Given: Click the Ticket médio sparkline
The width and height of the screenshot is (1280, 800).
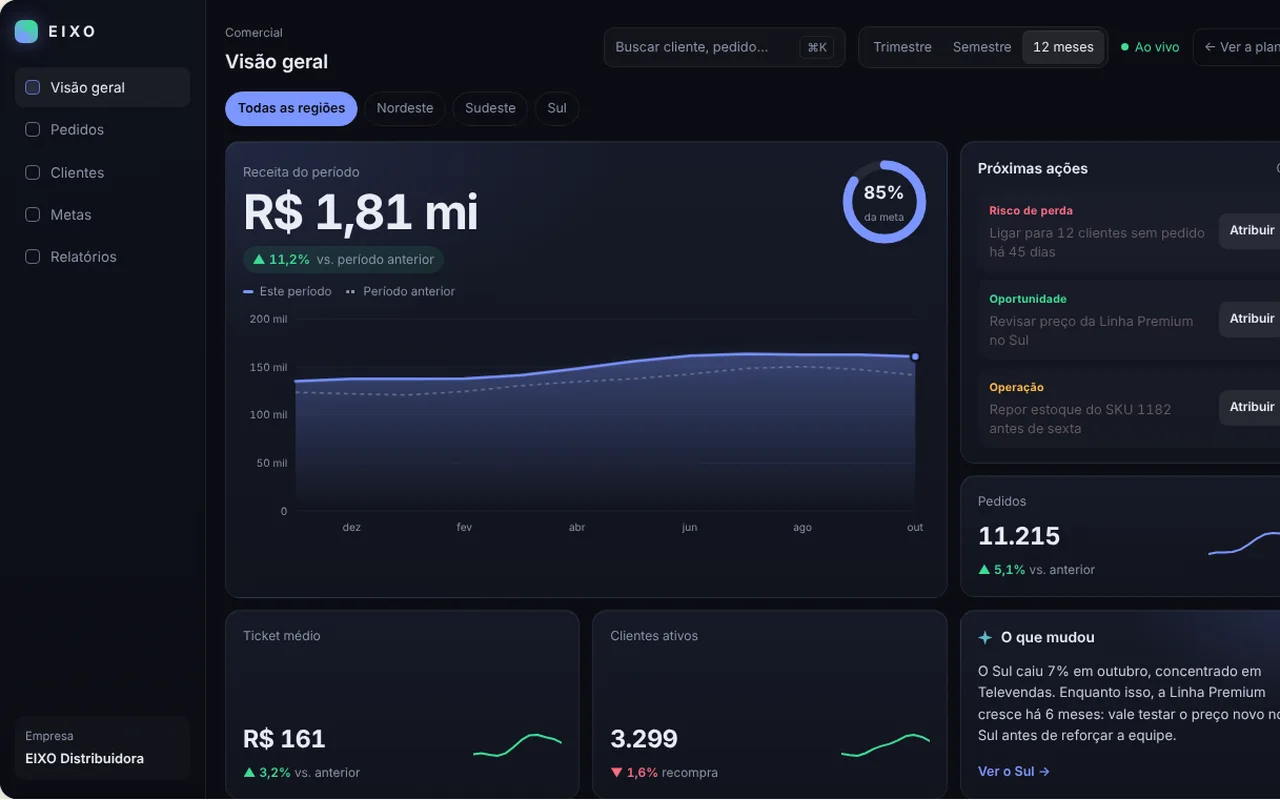Looking at the screenshot, I should click(x=517, y=745).
